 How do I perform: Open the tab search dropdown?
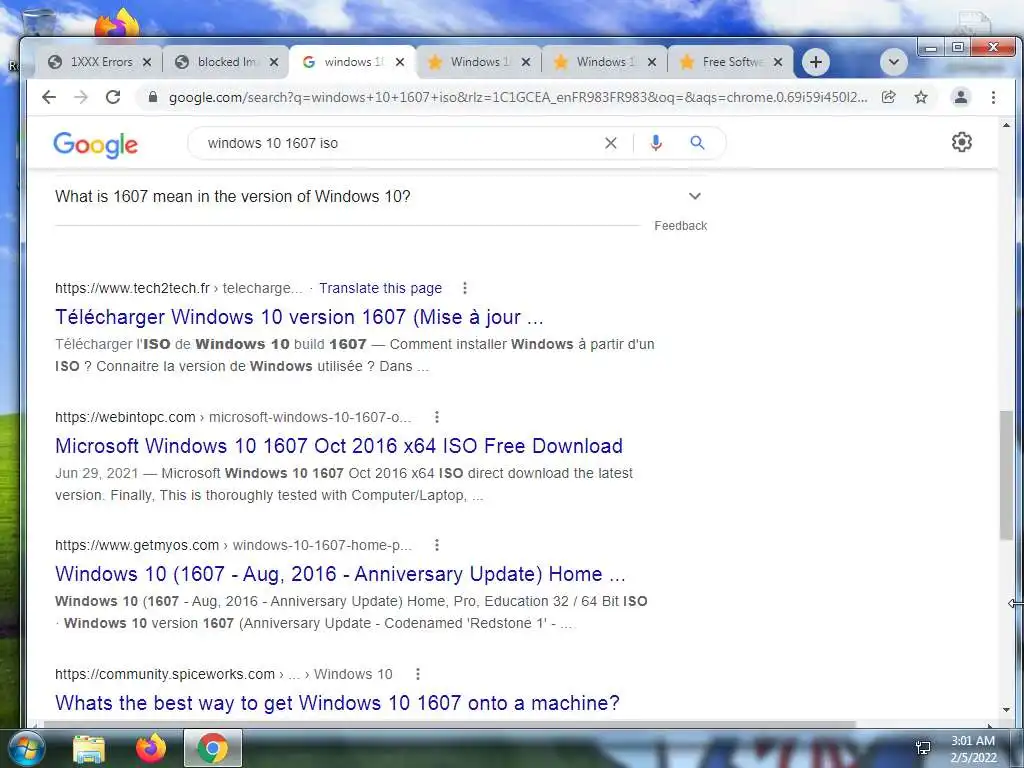(x=893, y=62)
